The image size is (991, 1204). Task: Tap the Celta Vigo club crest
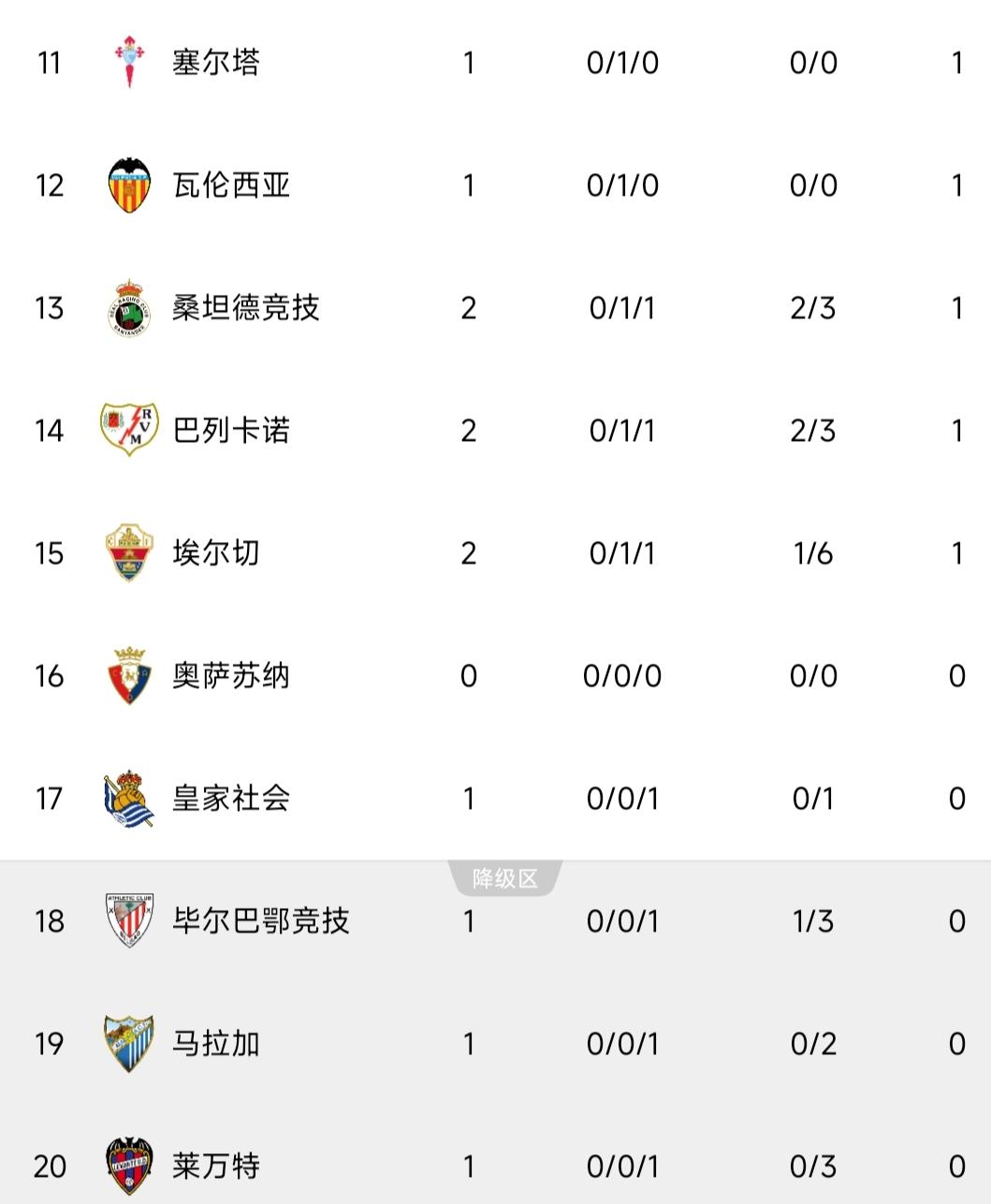coord(128,63)
